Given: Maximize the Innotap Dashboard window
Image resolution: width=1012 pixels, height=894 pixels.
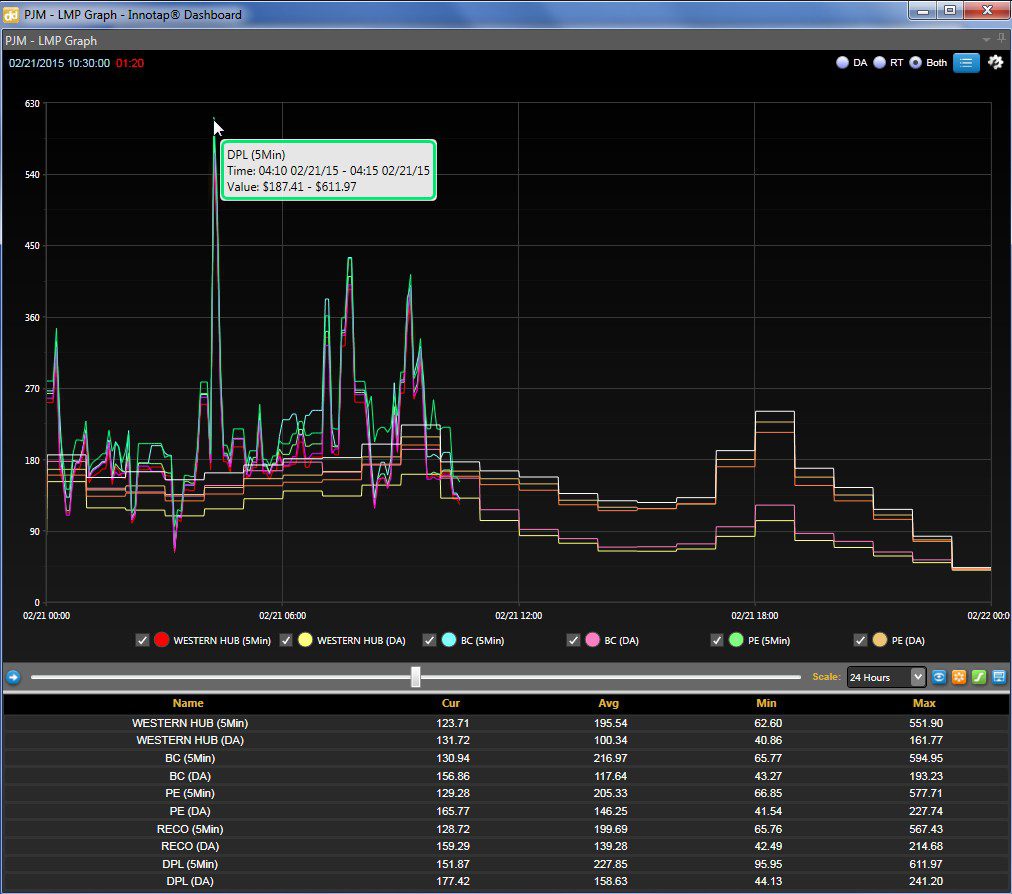Looking at the screenshot, I should pyautogui.click(x=950, y=10).
